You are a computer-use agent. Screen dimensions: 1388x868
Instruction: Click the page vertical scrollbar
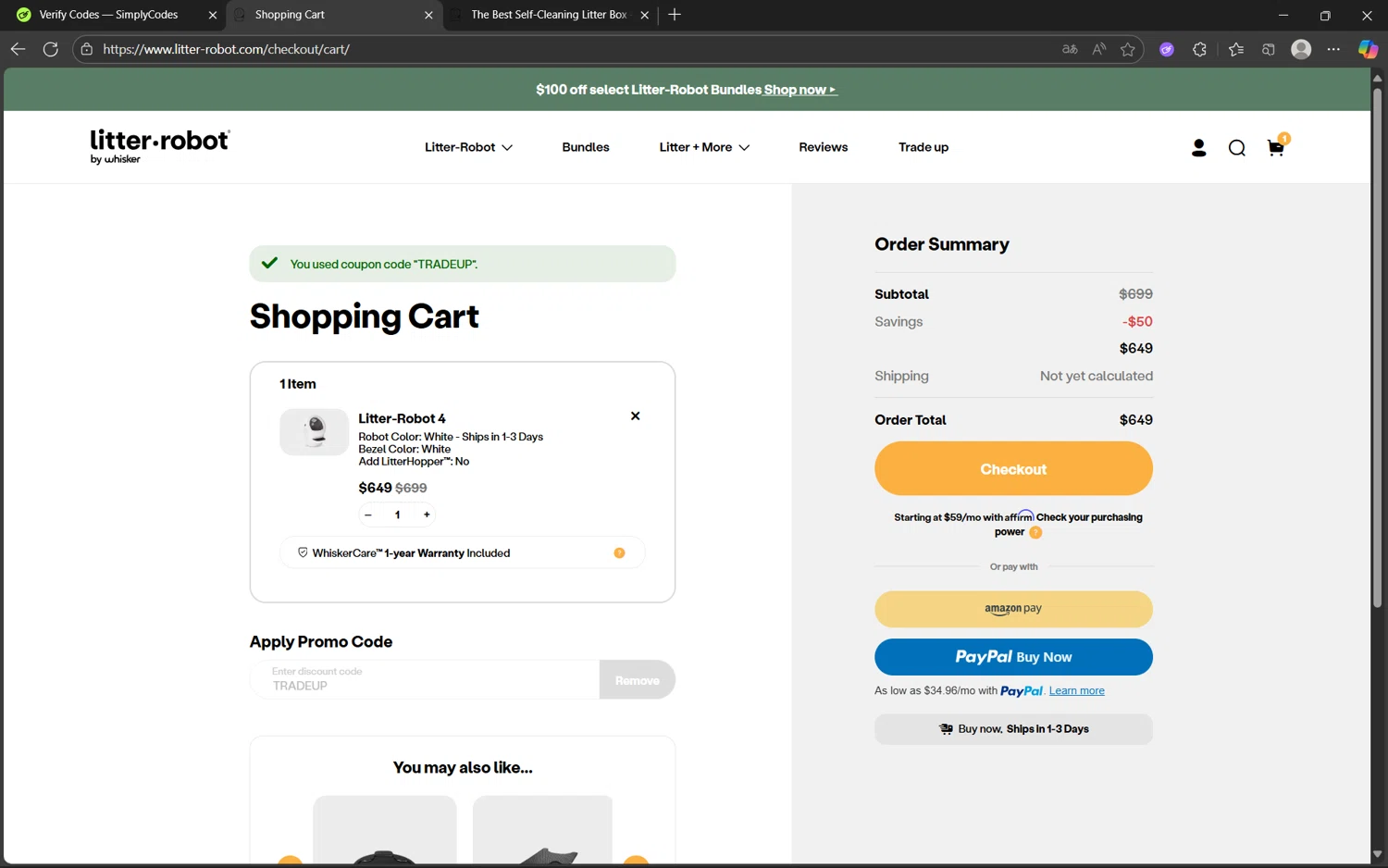click(x=1377, y=347)
